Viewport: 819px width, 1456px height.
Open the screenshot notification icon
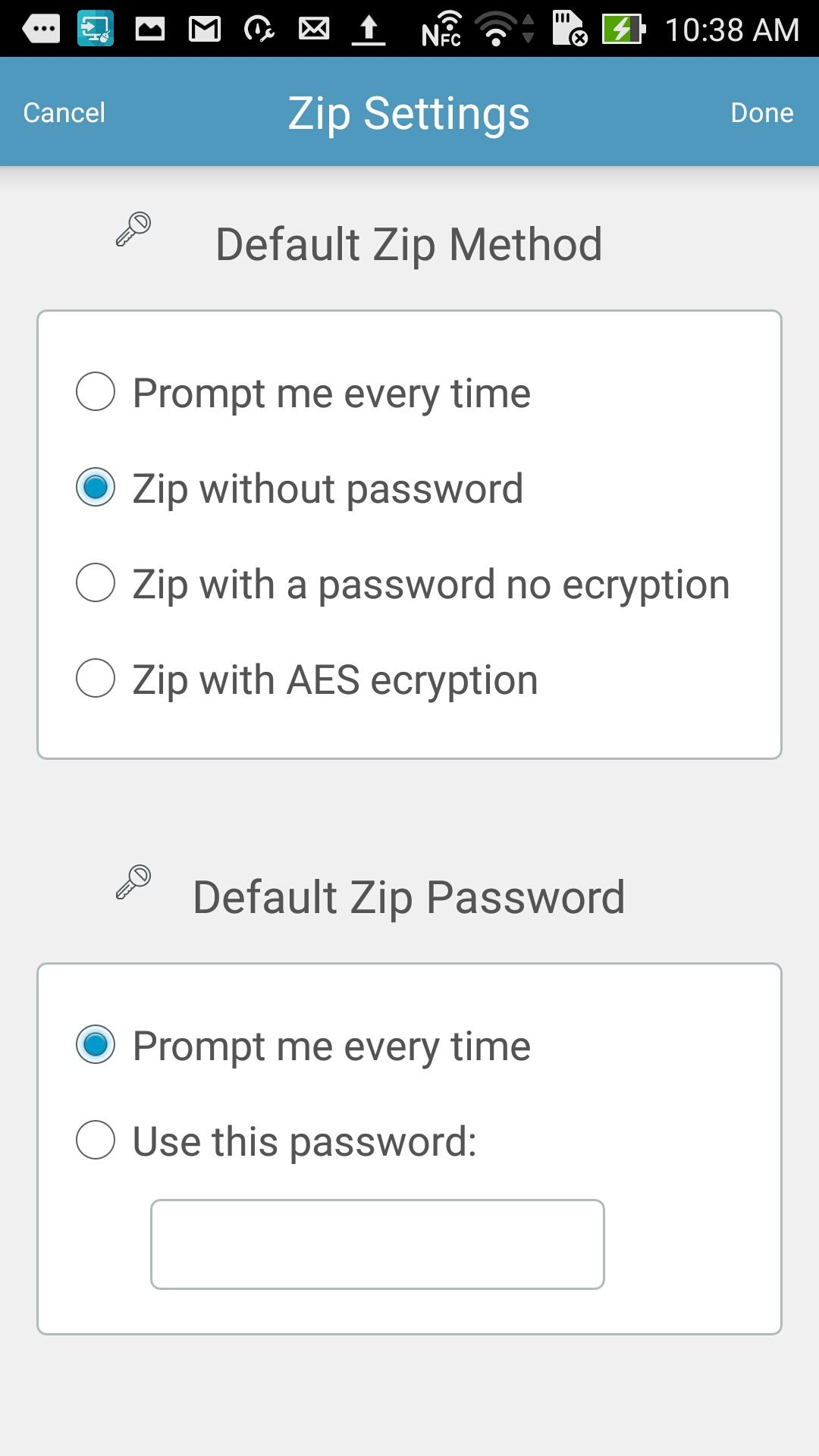[x=148, y=28]
